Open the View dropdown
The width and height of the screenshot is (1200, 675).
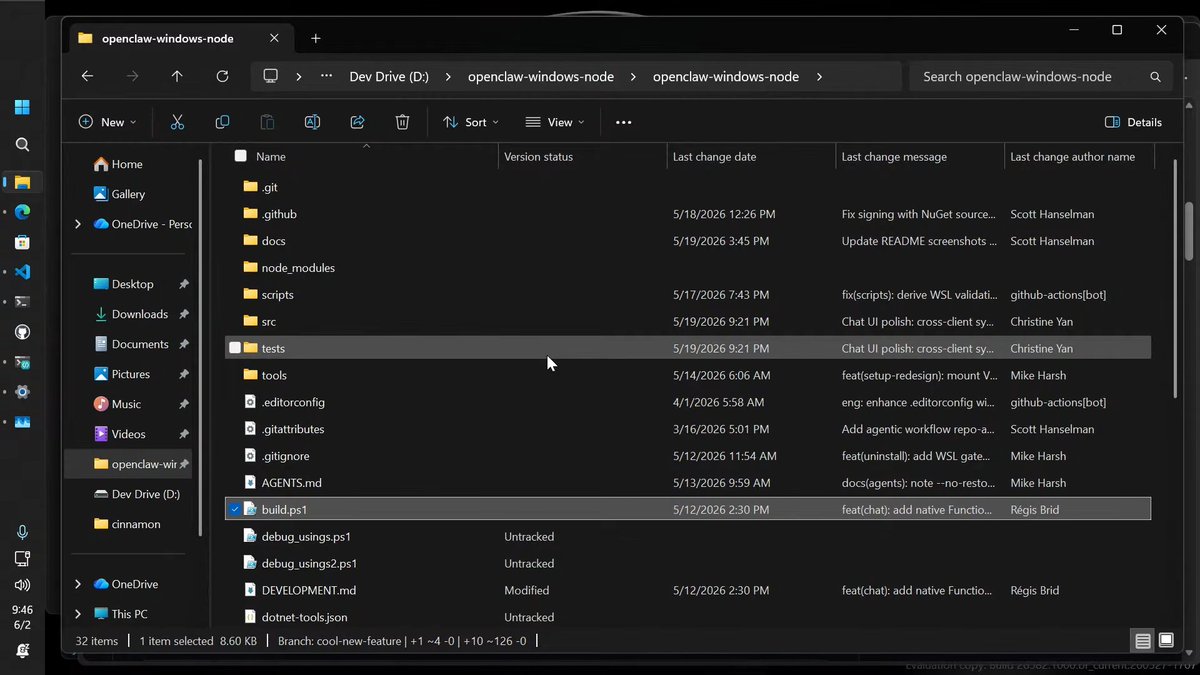click(x=555, y=122)
